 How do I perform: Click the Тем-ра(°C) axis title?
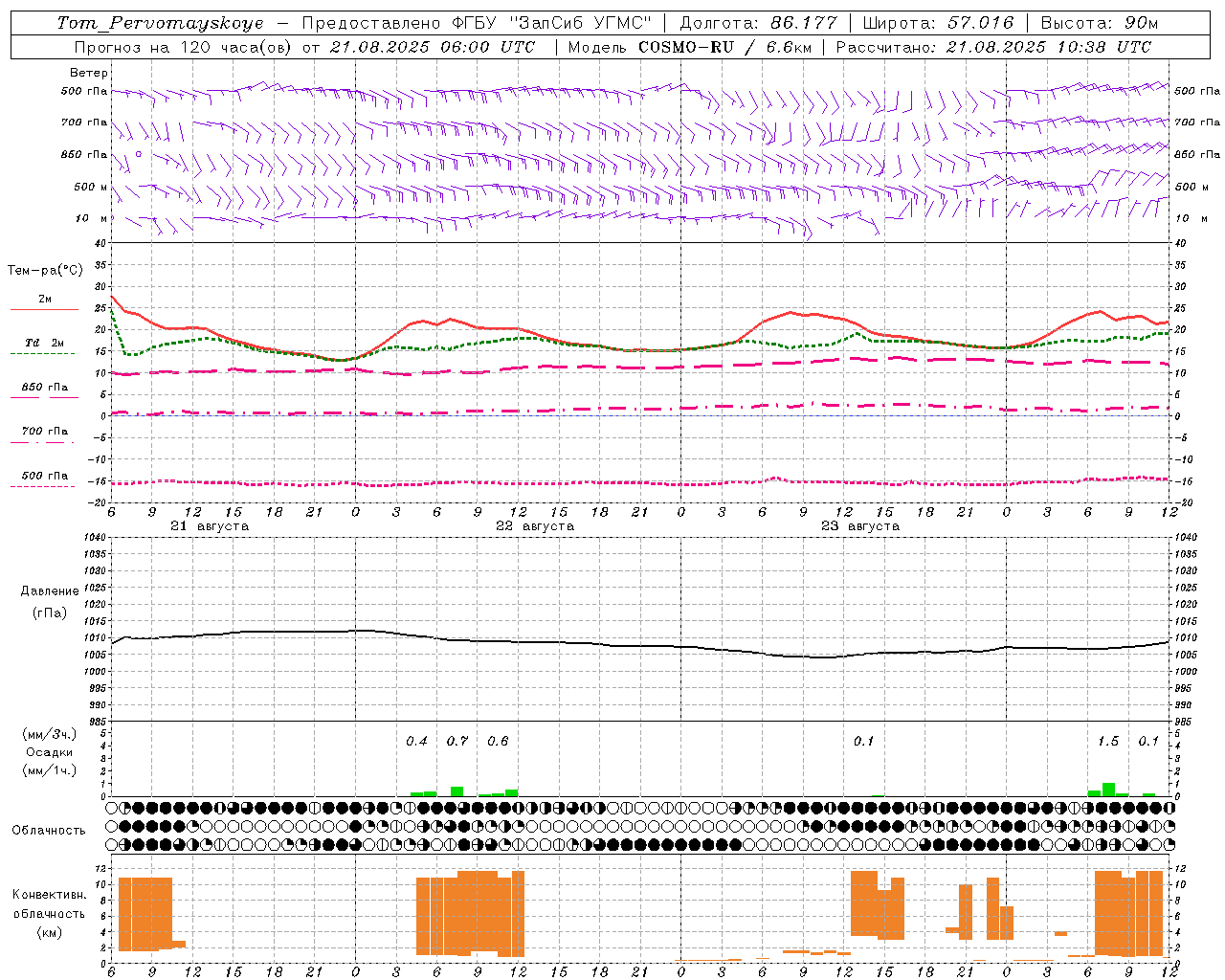click(x=45, y=271)
